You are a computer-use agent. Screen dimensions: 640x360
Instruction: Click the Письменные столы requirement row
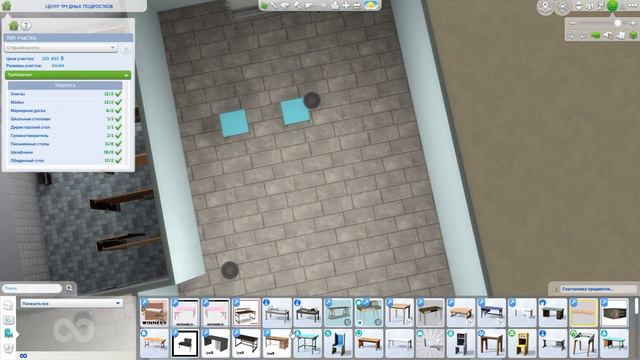coord(65,144)
